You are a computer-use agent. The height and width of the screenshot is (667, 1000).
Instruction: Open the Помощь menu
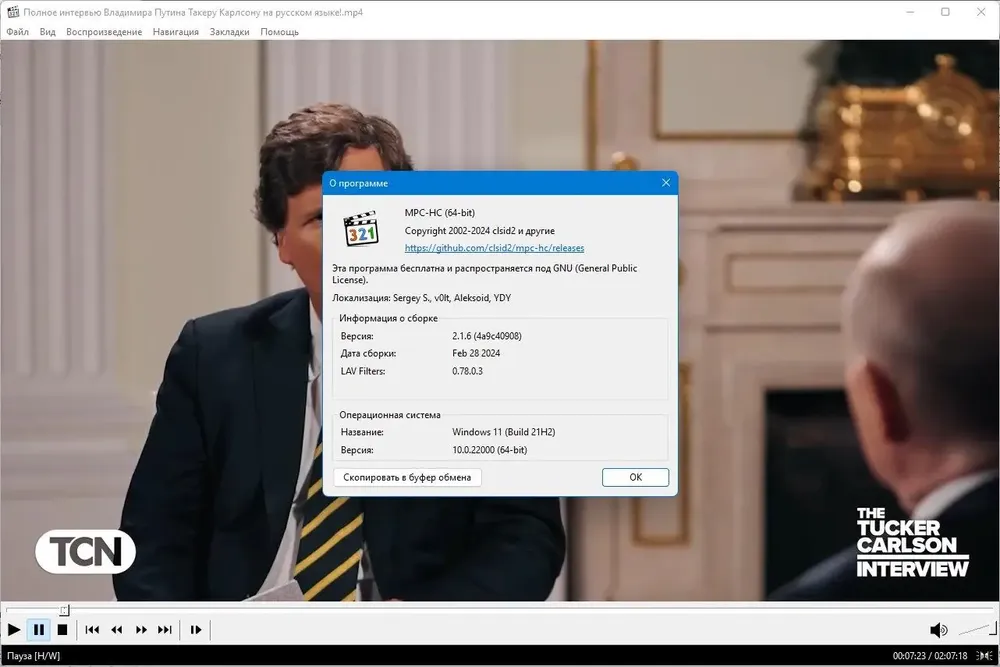coord(279,32)
